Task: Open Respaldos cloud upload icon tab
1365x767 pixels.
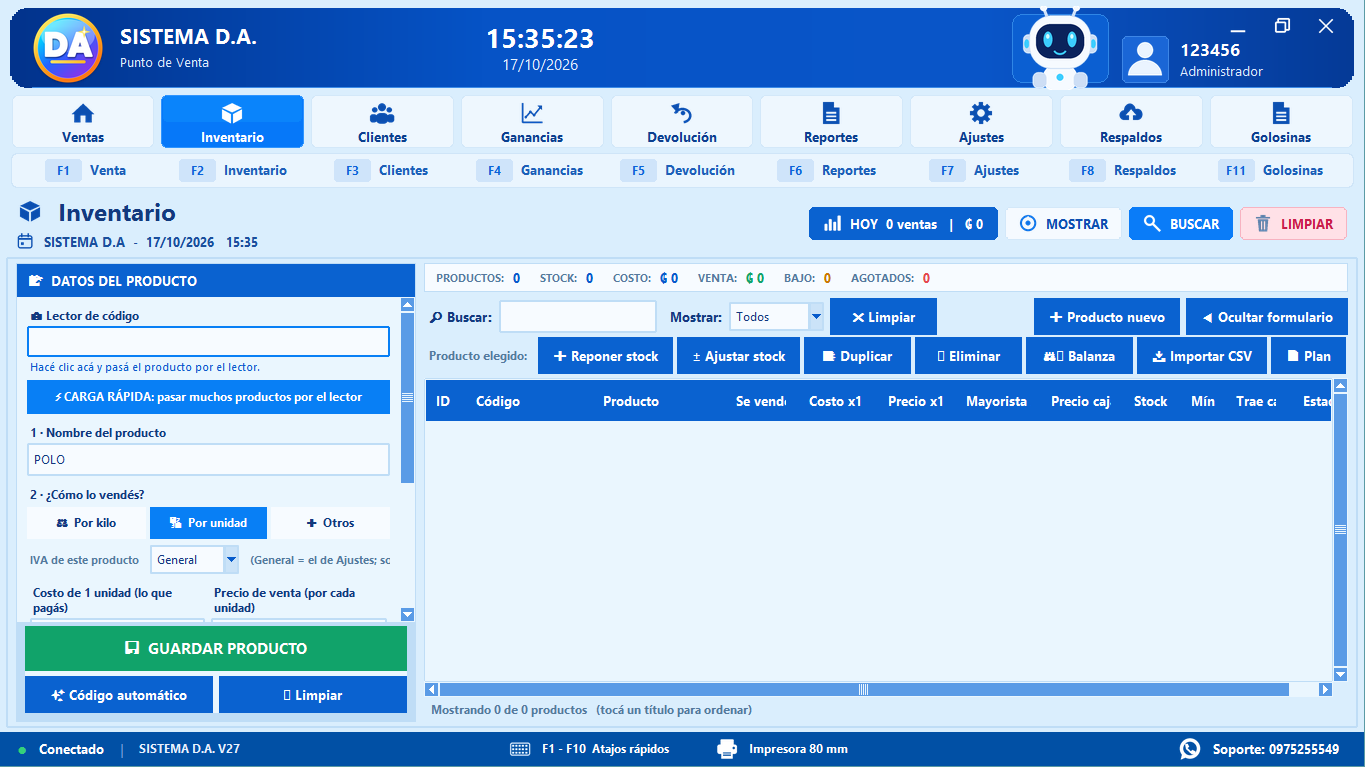Action: [x=1131, y=122]
